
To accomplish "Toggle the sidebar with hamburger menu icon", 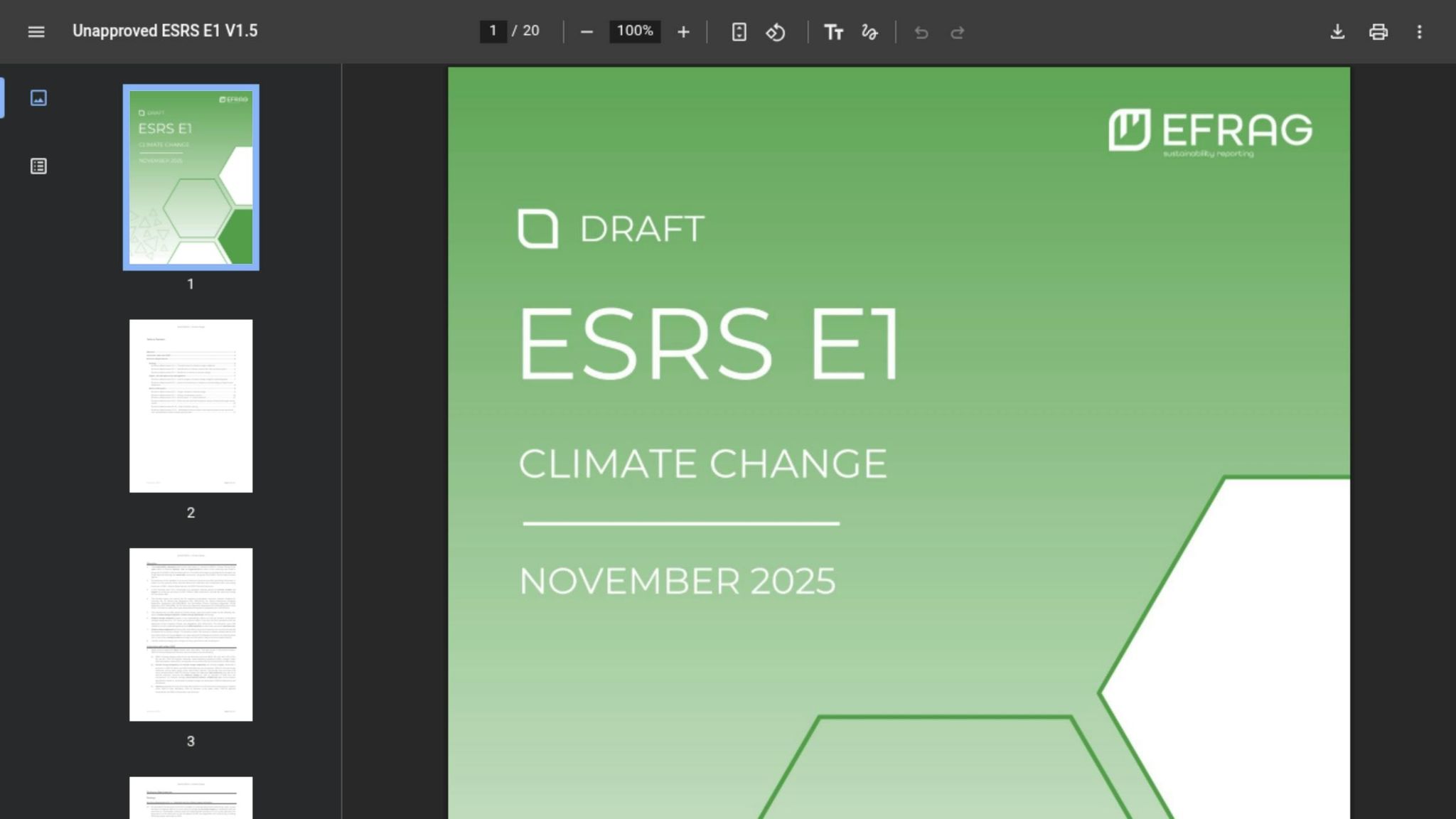I will tap(36, 32).
